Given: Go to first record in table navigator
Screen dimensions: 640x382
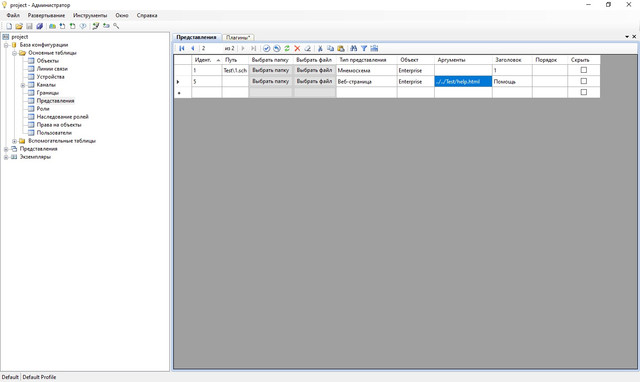Looking at the screenshot, I should point(182,48).
